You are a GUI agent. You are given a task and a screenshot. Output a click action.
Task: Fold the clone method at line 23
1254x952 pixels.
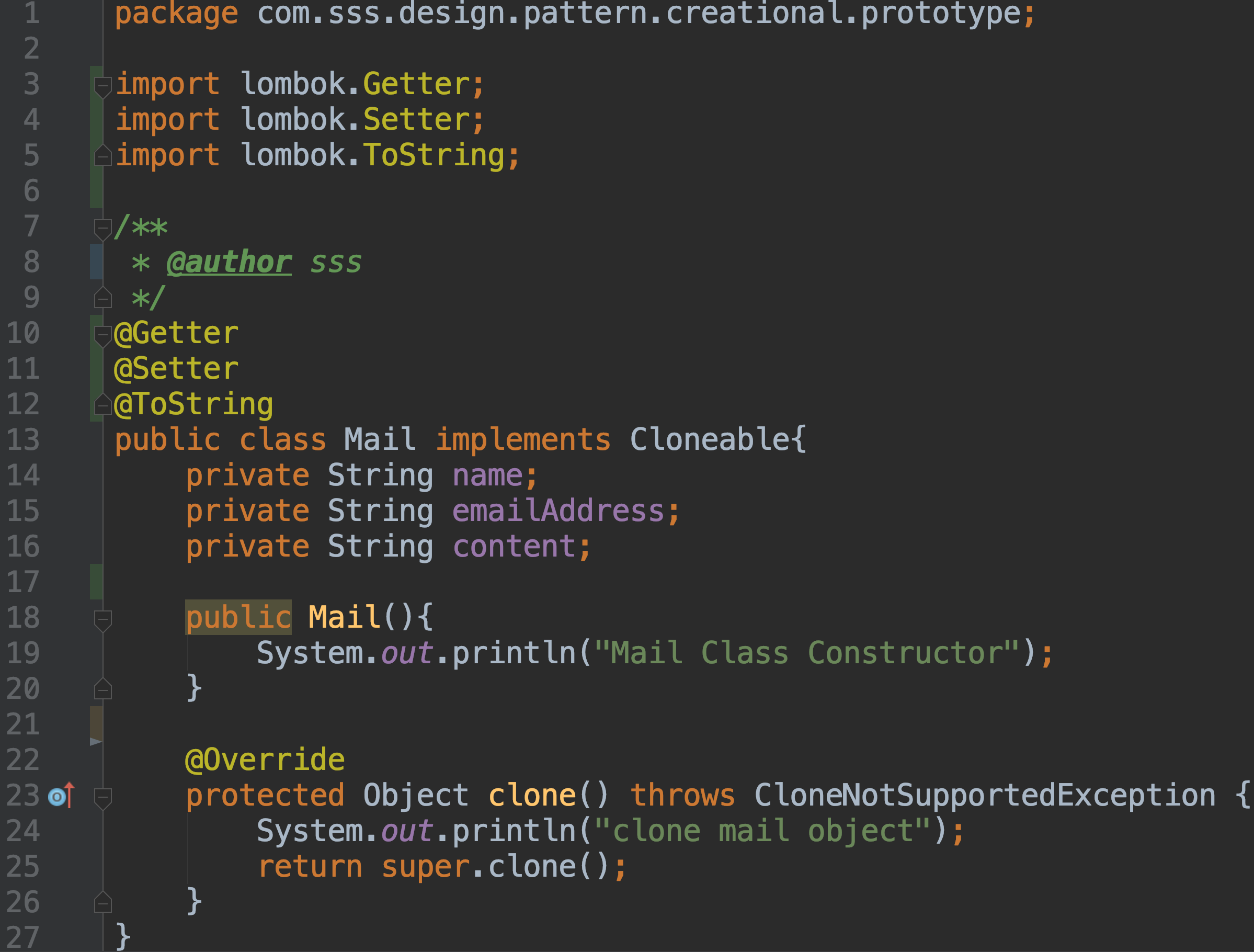102,798
